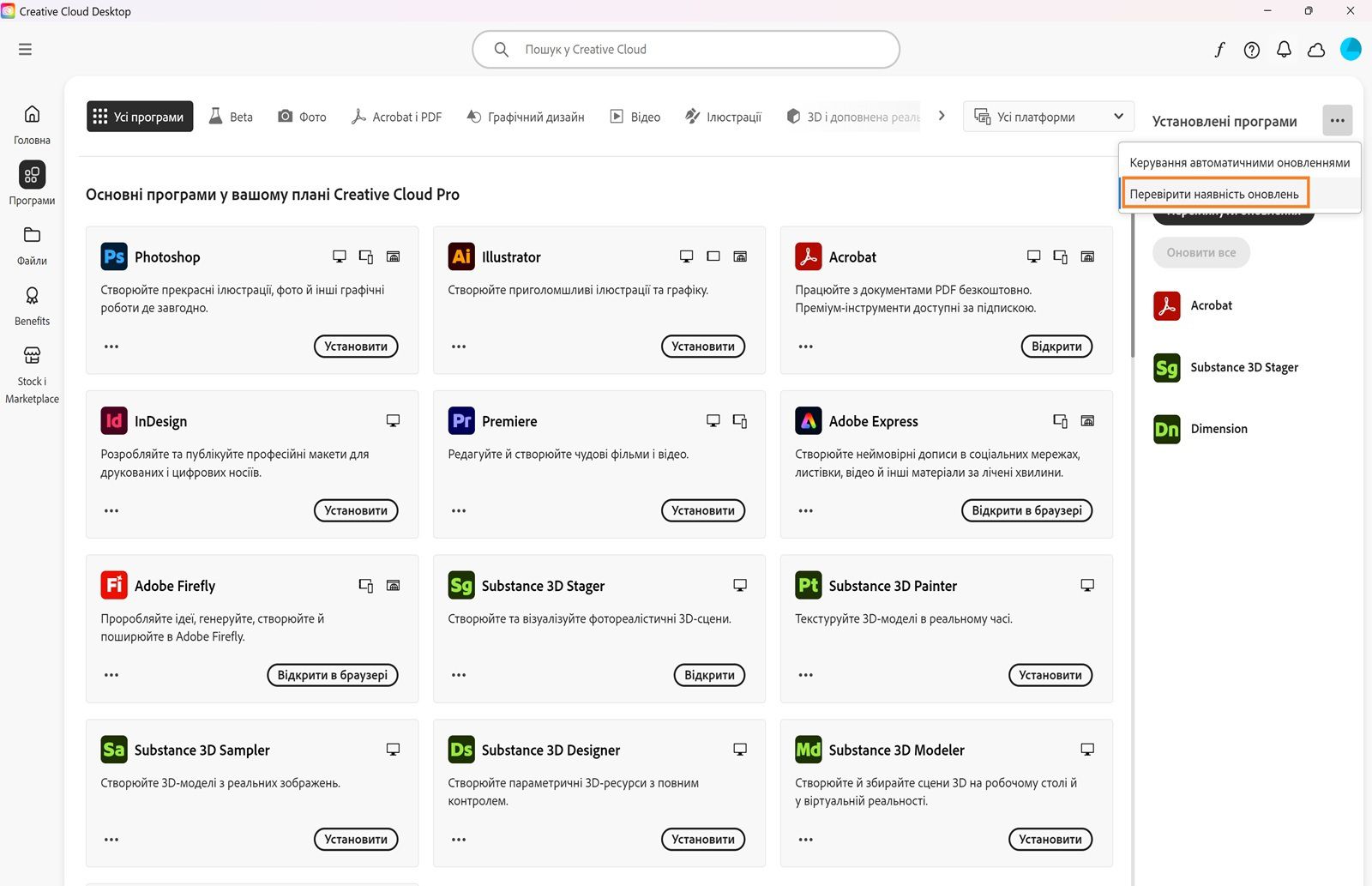Open Acrobat with Відкрити button
This screenshot has height=886, width=1372.
(1056, 347)
